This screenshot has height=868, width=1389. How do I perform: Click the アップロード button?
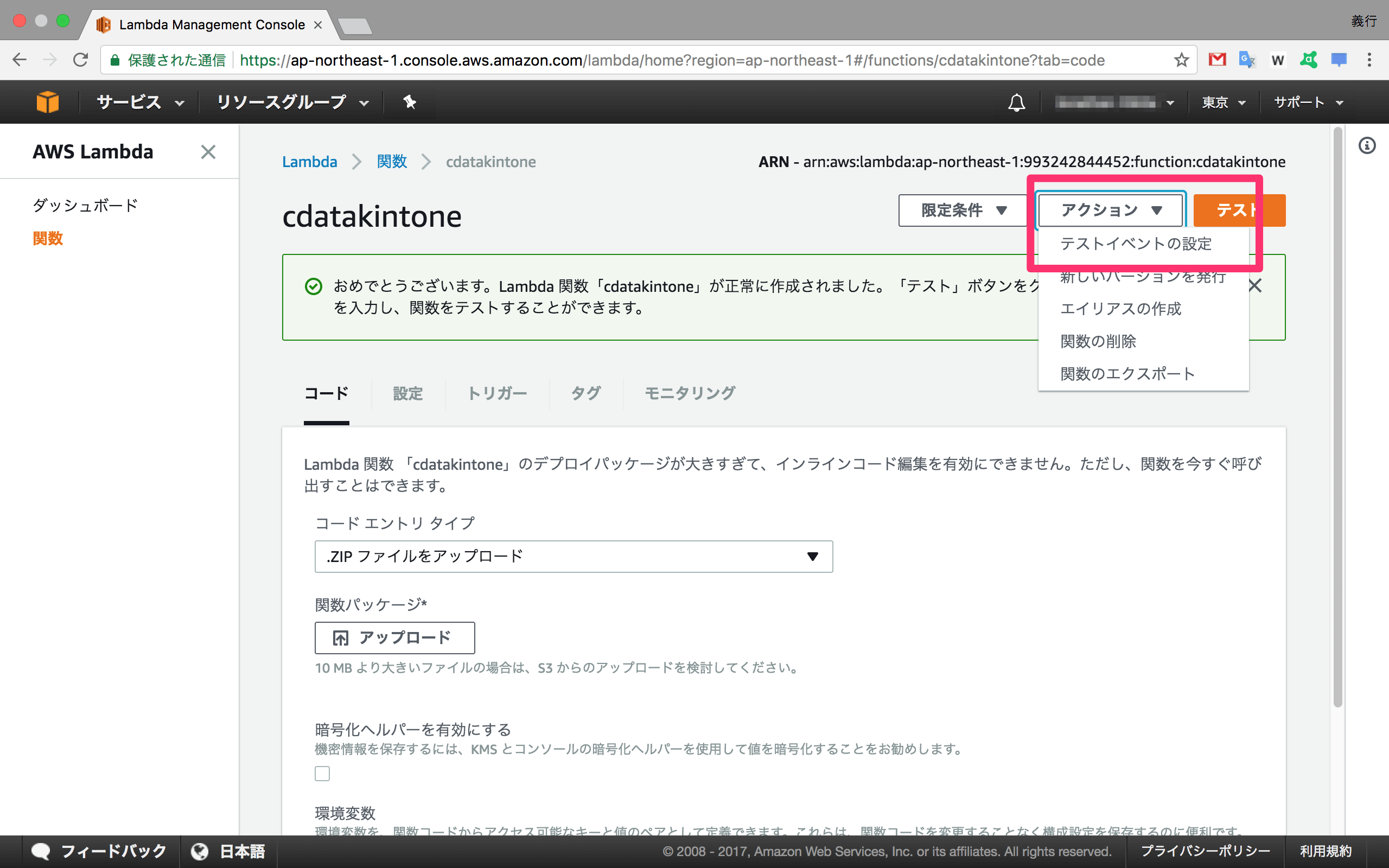394,638
